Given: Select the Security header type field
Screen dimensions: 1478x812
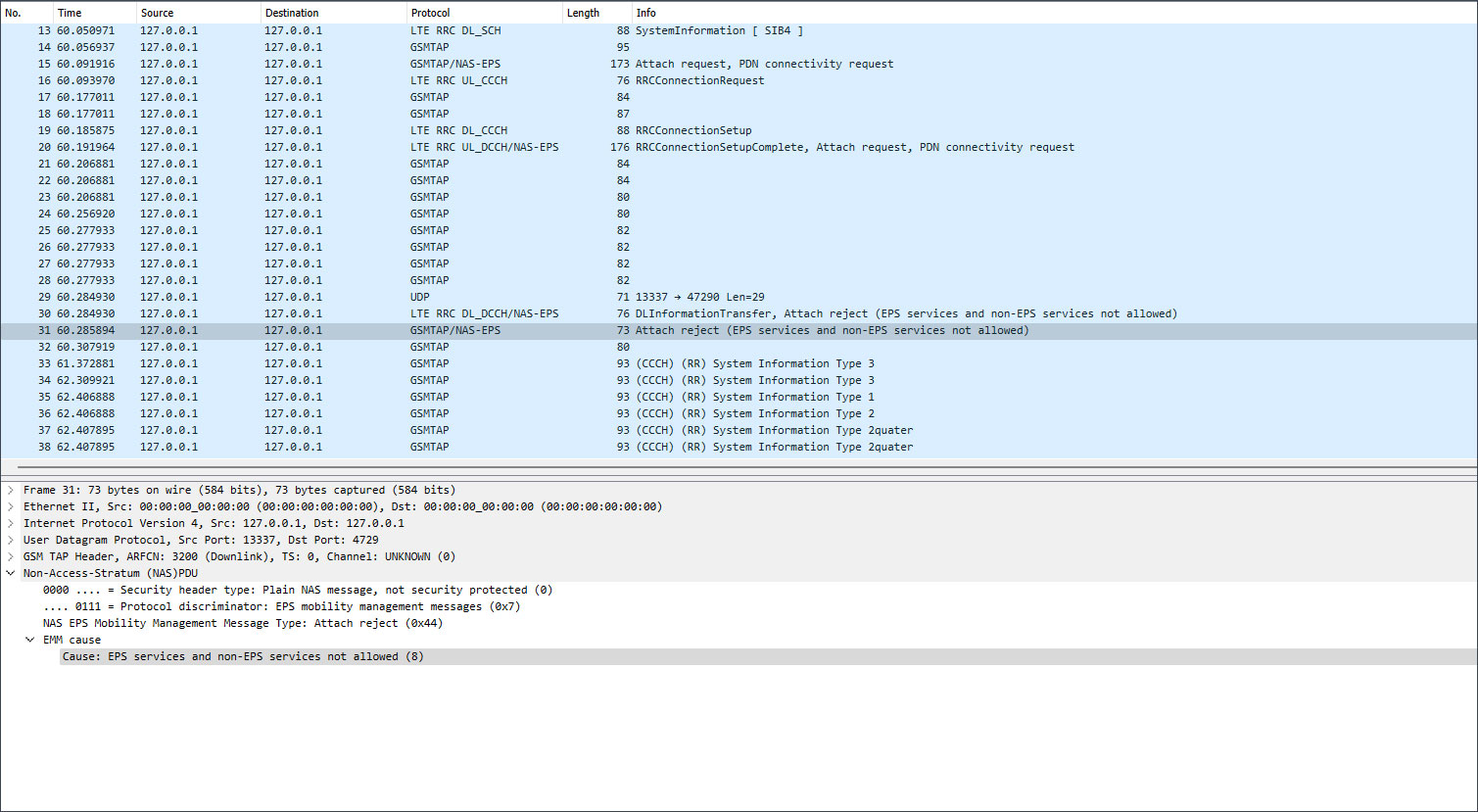Looking at the screenshot, I should [x=294, y=590].
